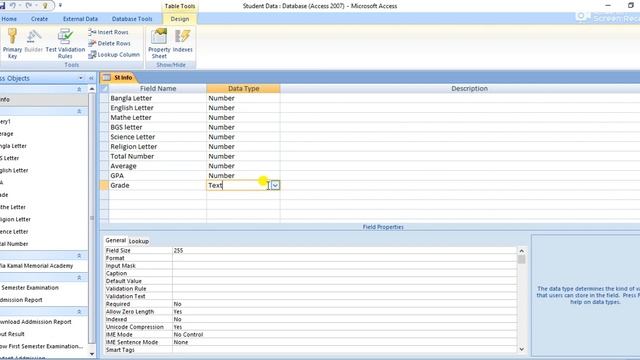Click the Indexed property value
The image size is (640, 360).
[344, 319]
